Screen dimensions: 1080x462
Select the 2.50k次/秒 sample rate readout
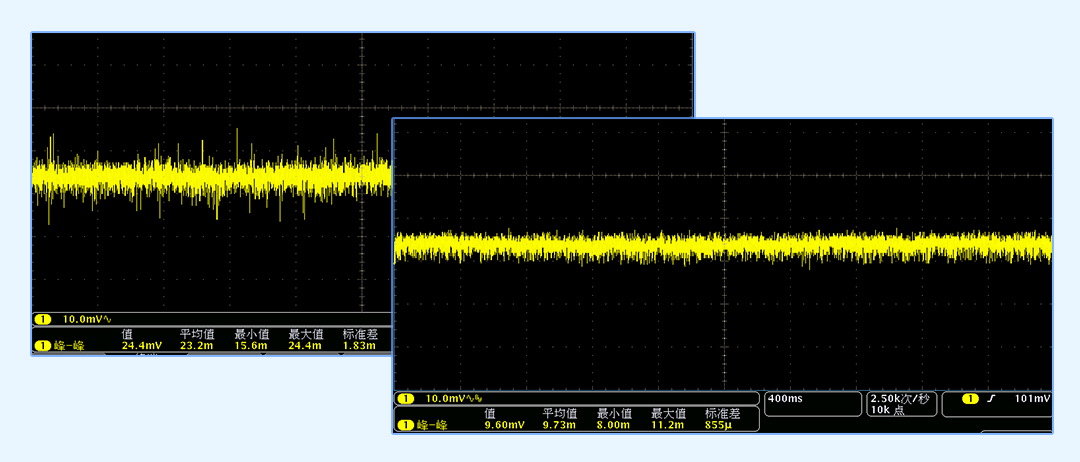tap(900, 399)
